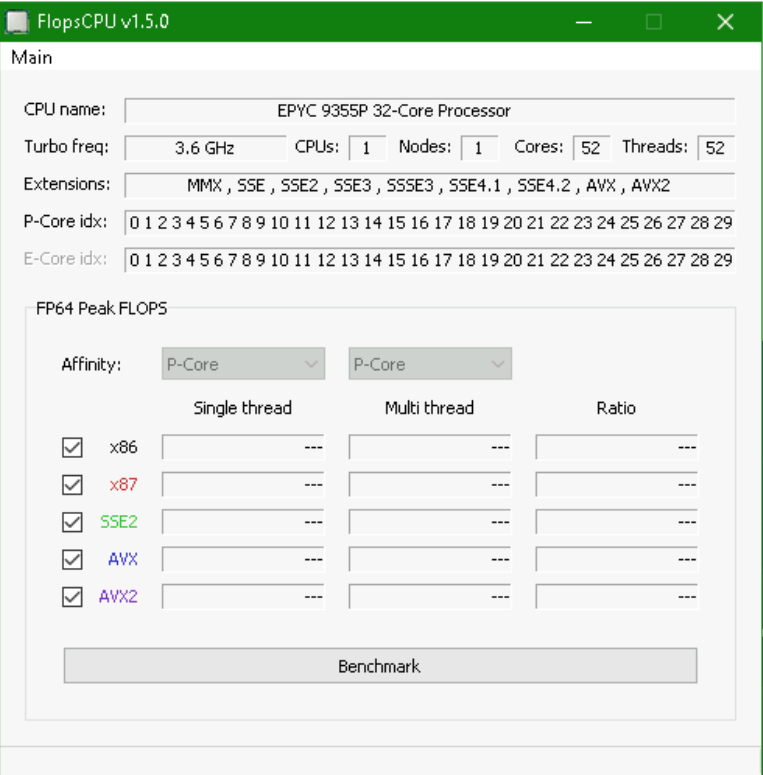Click the P-Core idx field

[x=429, y=222]
